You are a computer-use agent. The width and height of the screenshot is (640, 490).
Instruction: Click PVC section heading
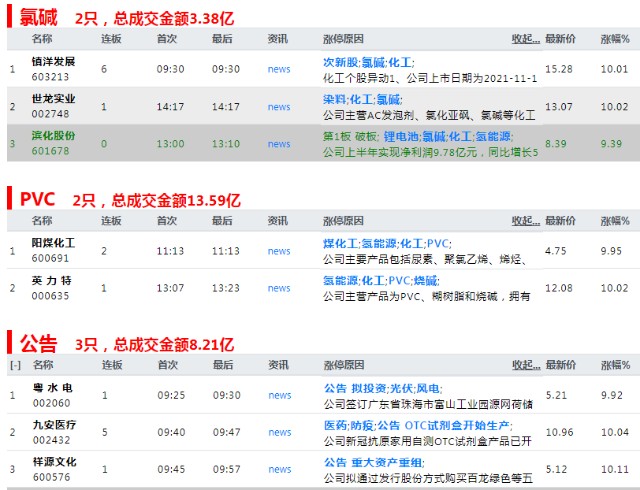pos(37,199)
